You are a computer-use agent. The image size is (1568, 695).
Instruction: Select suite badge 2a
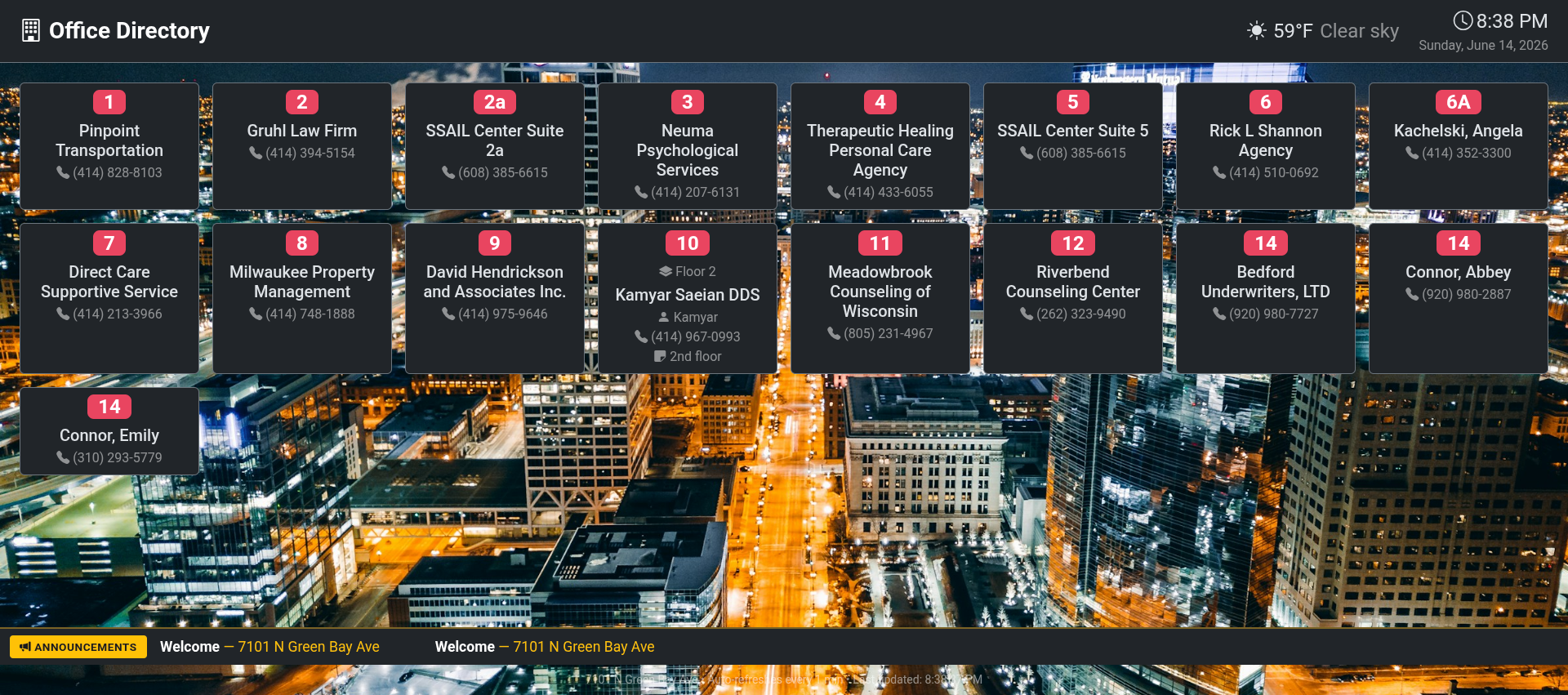[x=495, y=102]
